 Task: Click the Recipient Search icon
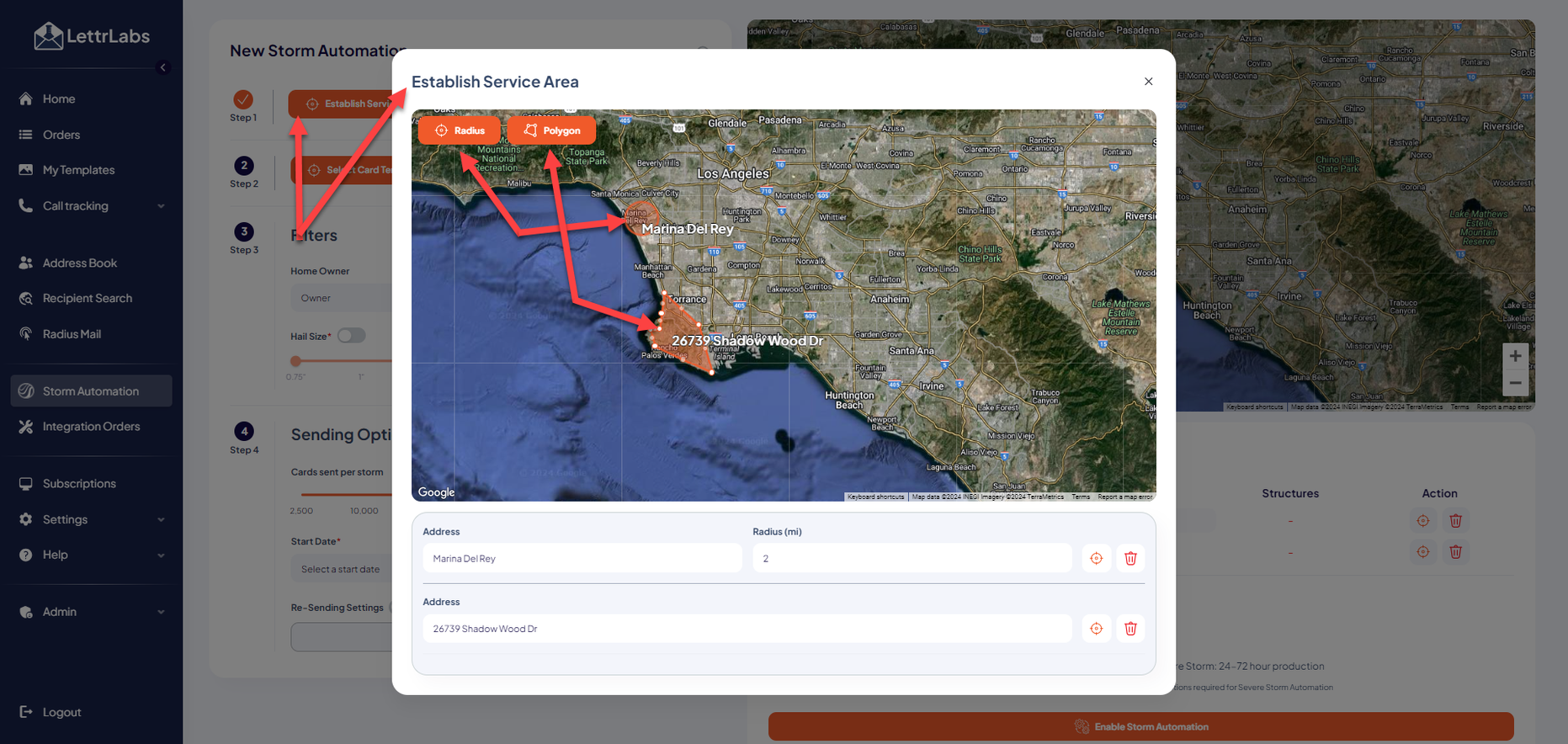pos(26,299)
